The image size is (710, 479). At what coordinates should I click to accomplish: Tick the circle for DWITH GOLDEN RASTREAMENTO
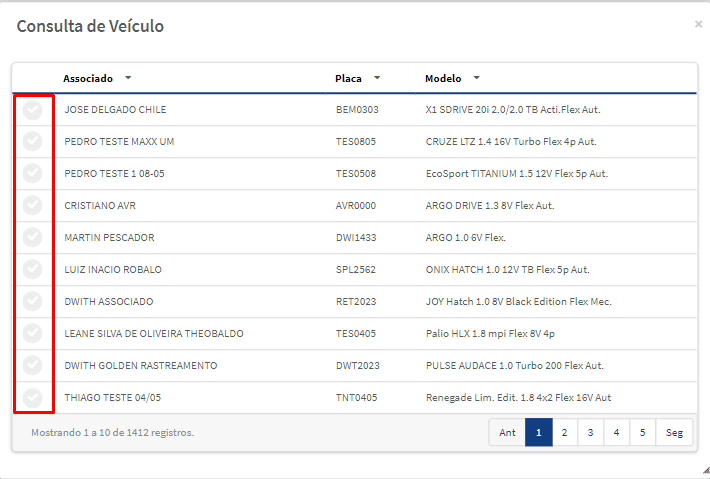[x=33, y=365]
